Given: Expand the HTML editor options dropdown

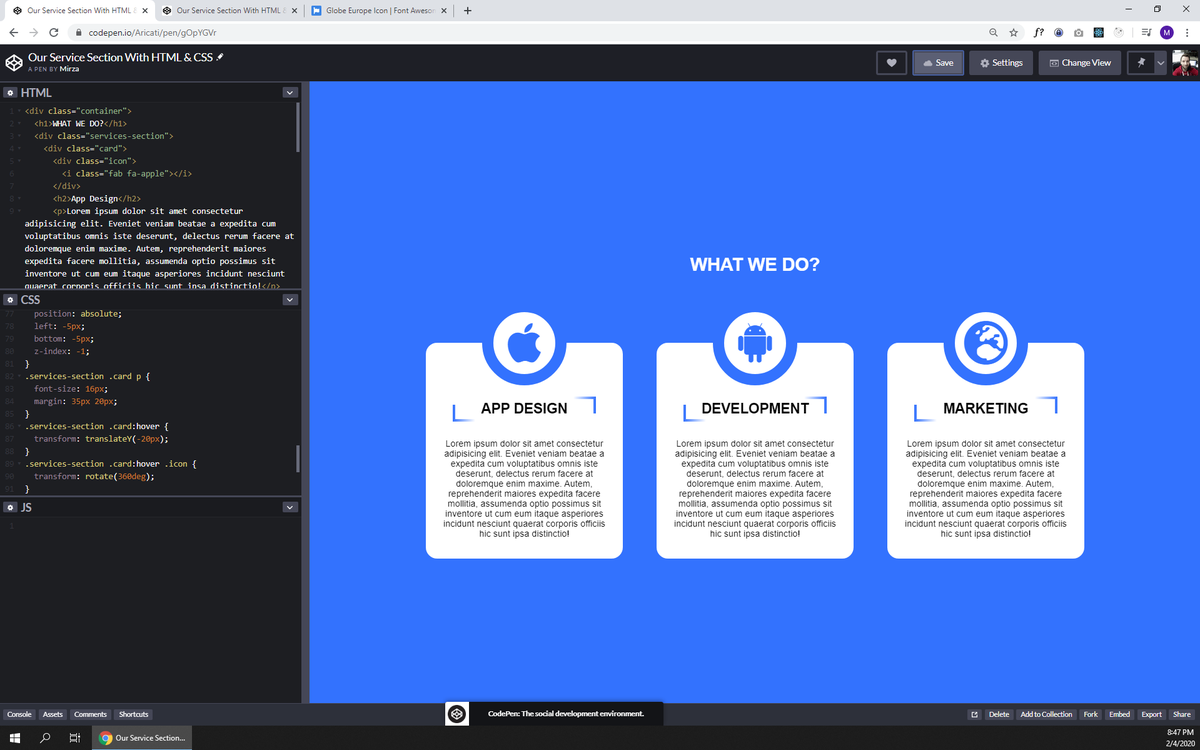Looking at the screenshot, I should pyautogui.click(x=290, y=92).
